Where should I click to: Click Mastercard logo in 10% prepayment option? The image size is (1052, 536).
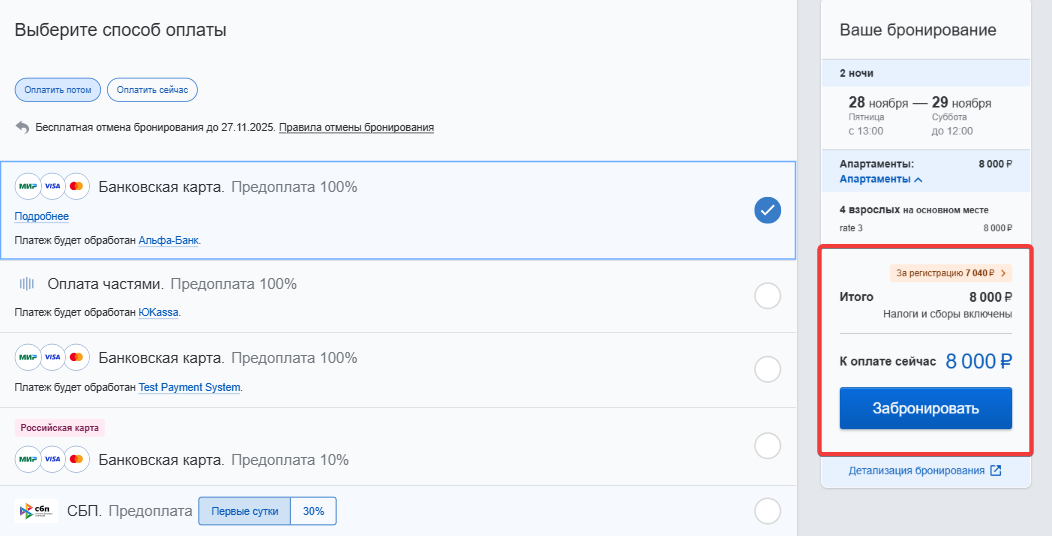[77, 460]
